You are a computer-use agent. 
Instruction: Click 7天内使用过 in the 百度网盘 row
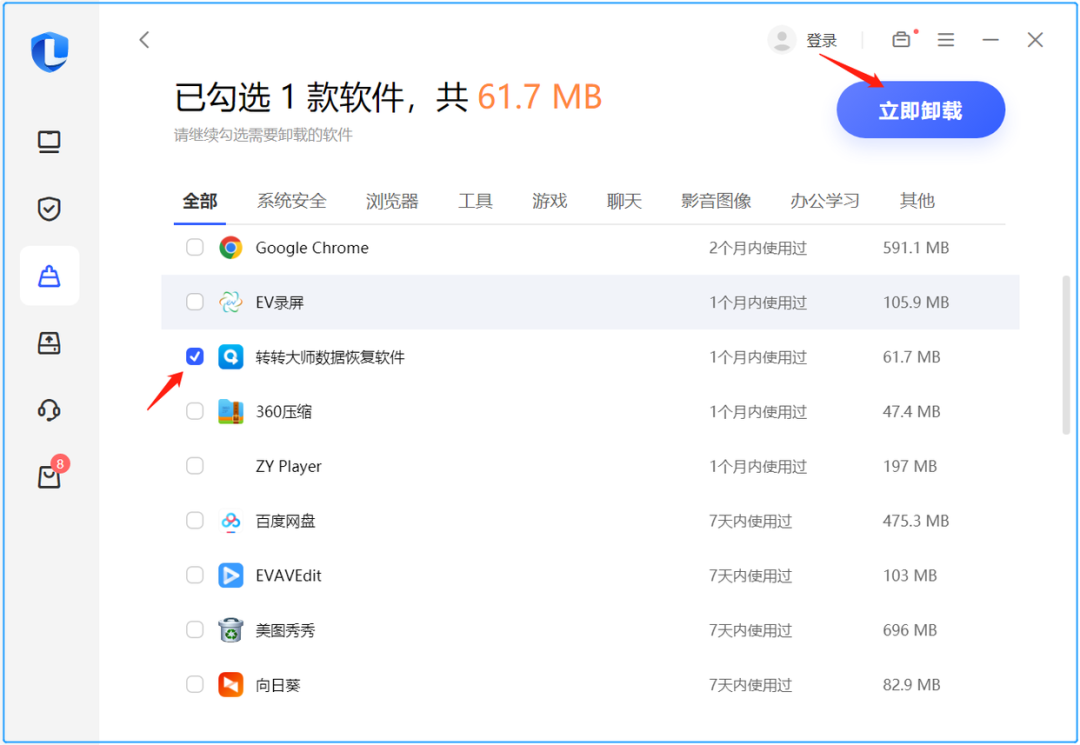point(751,521)
